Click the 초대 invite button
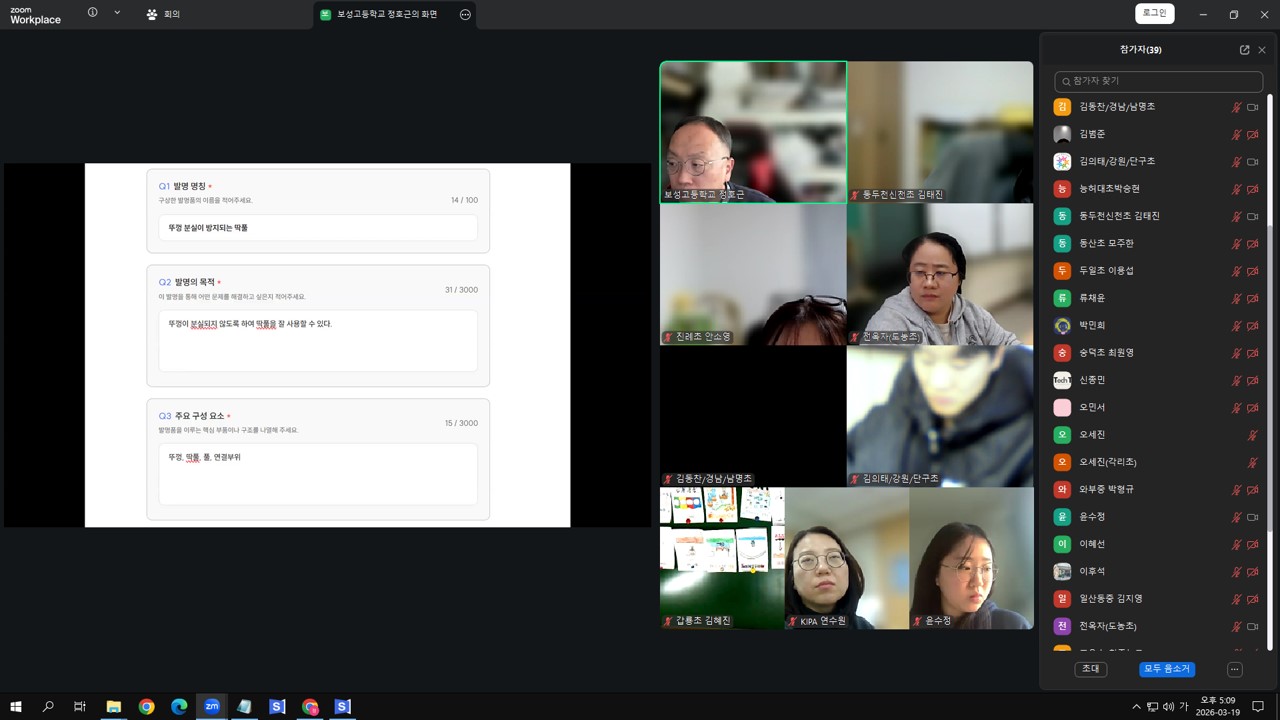Viewport: 1280px width, 720px height. [1090, 669]
